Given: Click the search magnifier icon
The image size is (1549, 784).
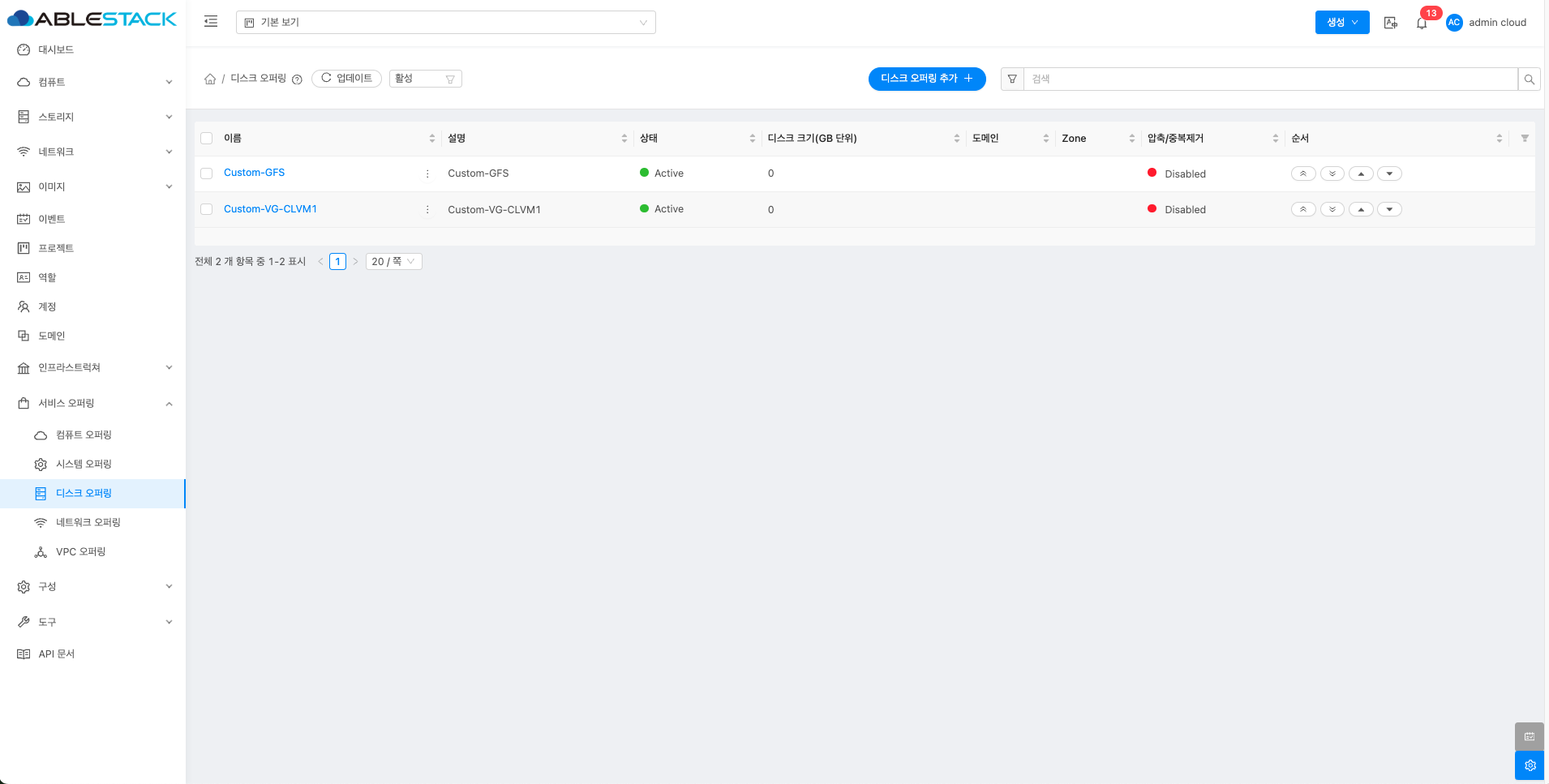Looking at the screenshot, I should (1529, 79).
